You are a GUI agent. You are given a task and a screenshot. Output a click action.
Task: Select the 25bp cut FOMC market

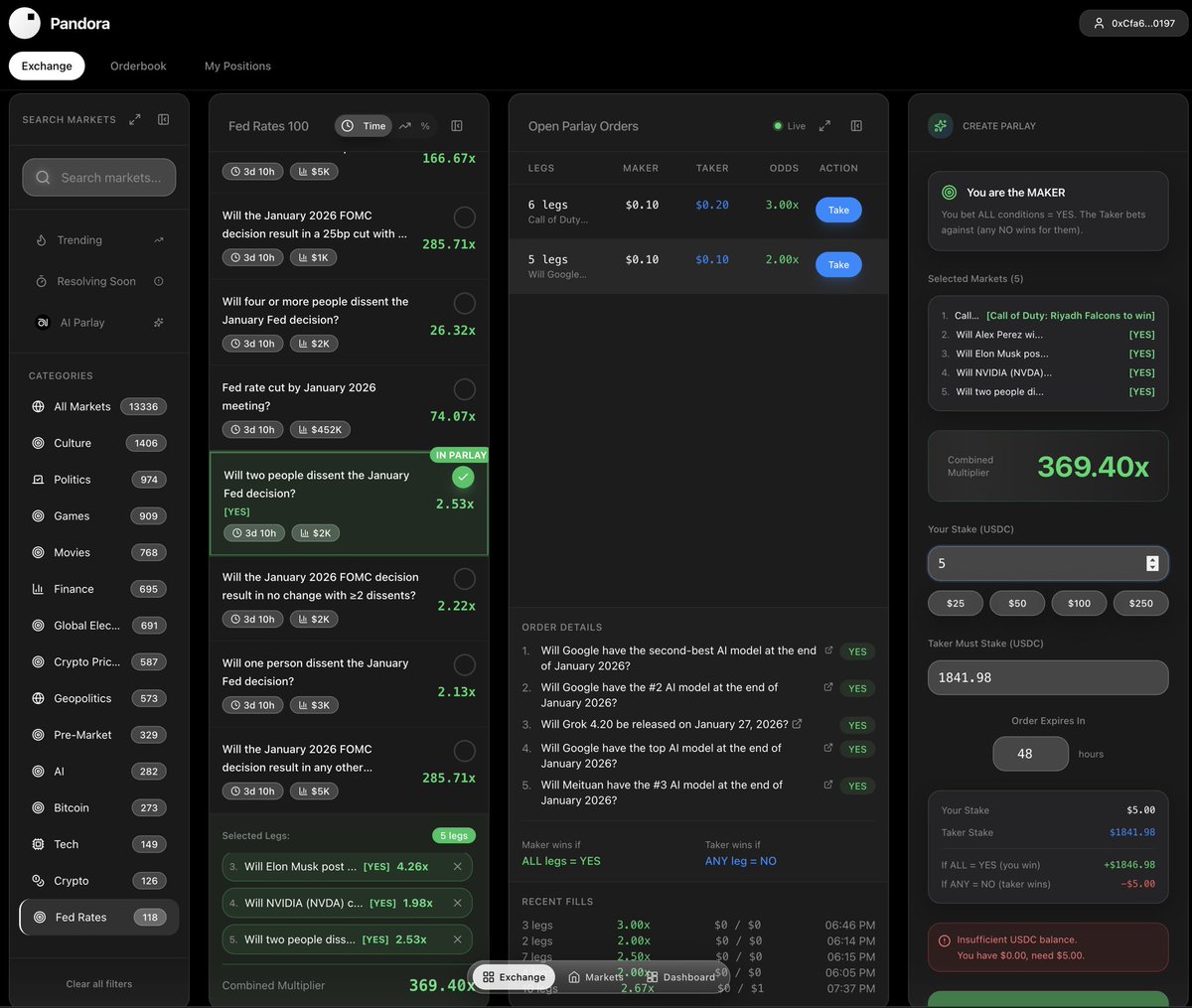click(464, 216)
